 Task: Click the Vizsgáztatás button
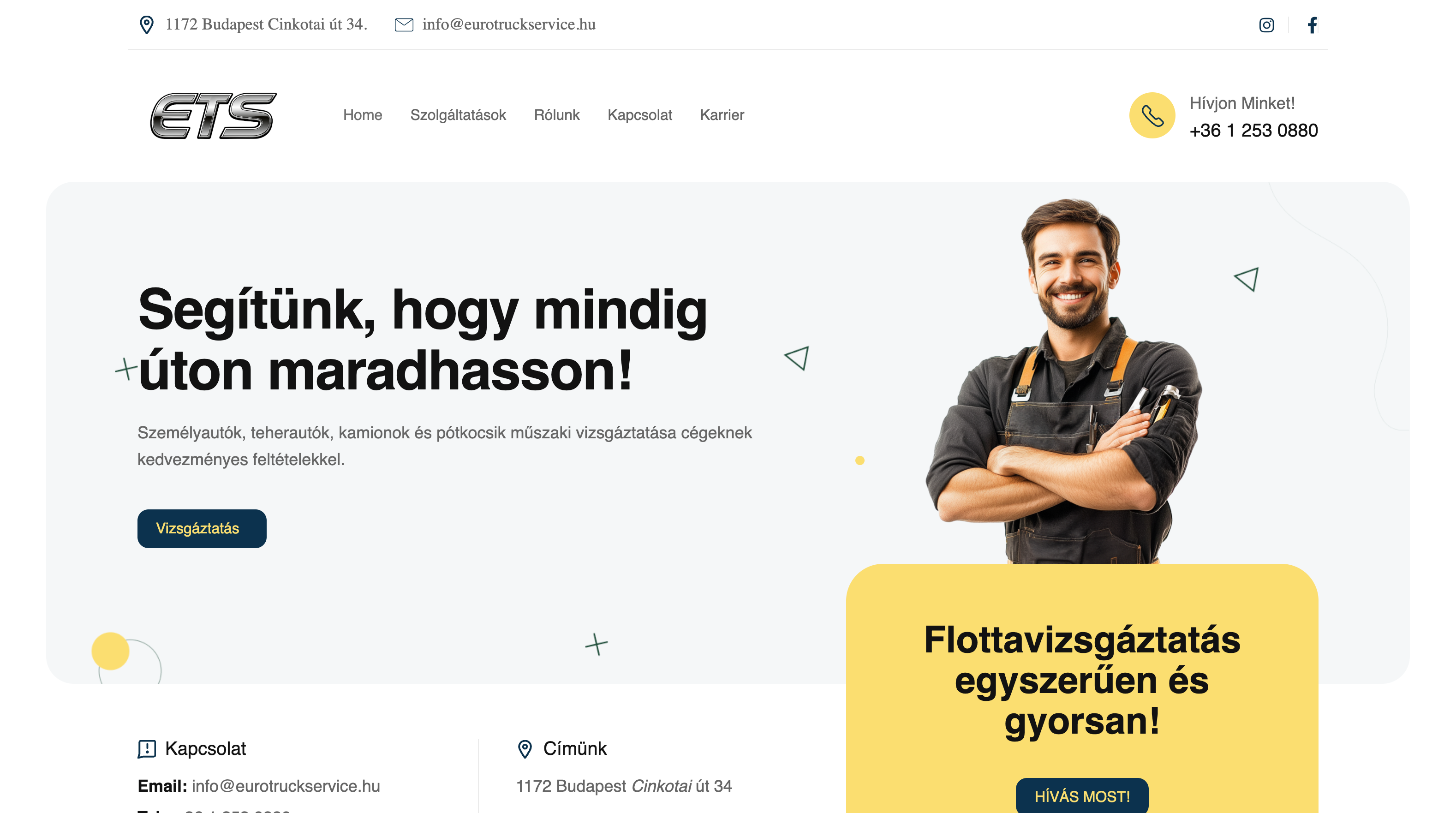(x=202, y=528)
